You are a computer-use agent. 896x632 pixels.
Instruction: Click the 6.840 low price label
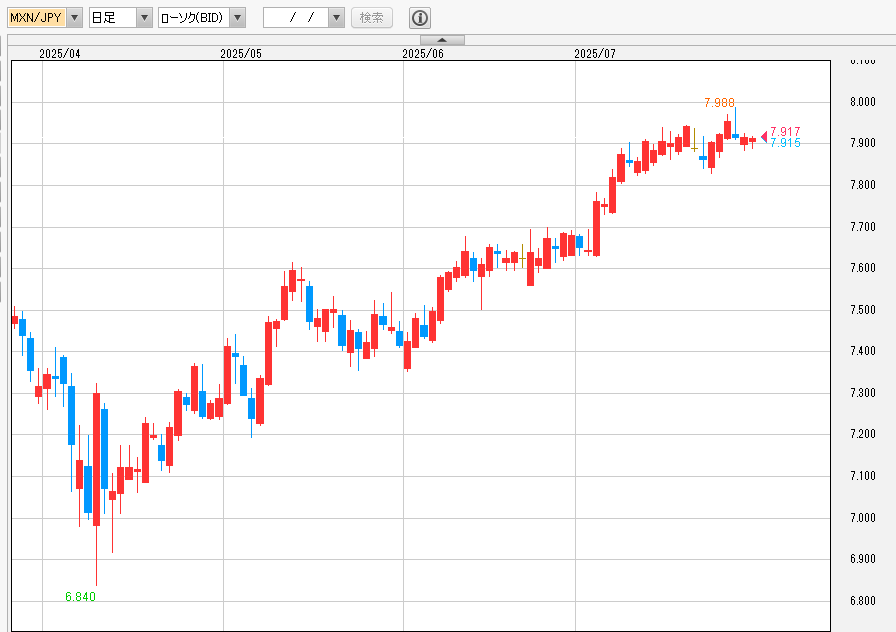coord(80,597)
